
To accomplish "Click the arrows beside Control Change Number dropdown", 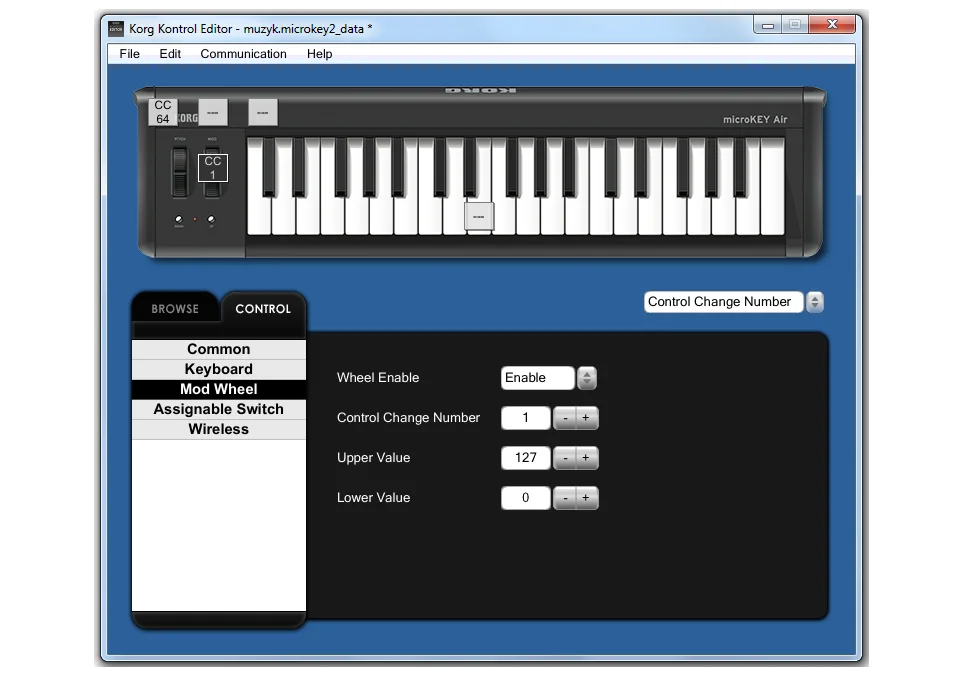I will (814, 302).
